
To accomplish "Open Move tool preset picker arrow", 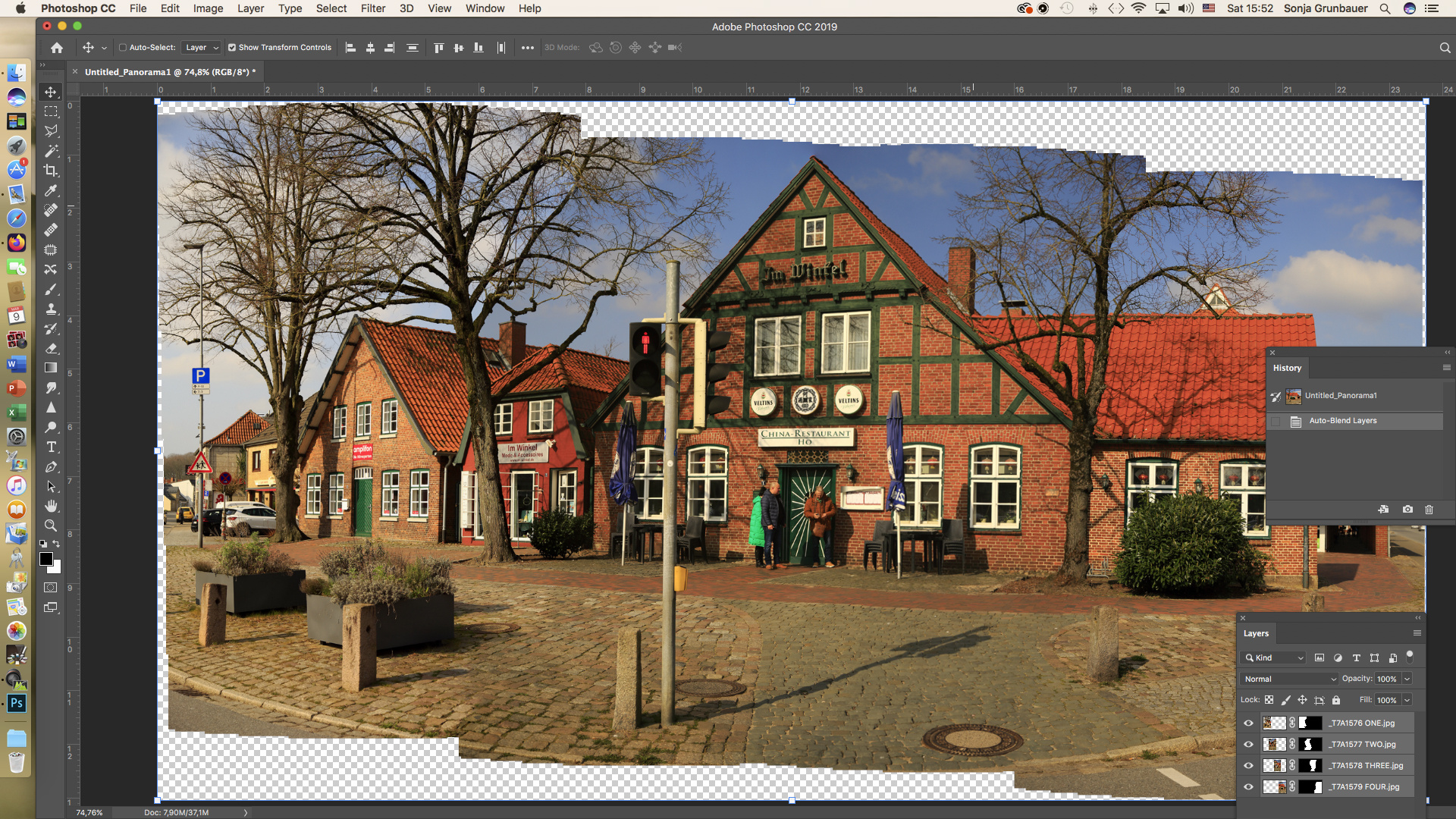I will pos(104,47).
